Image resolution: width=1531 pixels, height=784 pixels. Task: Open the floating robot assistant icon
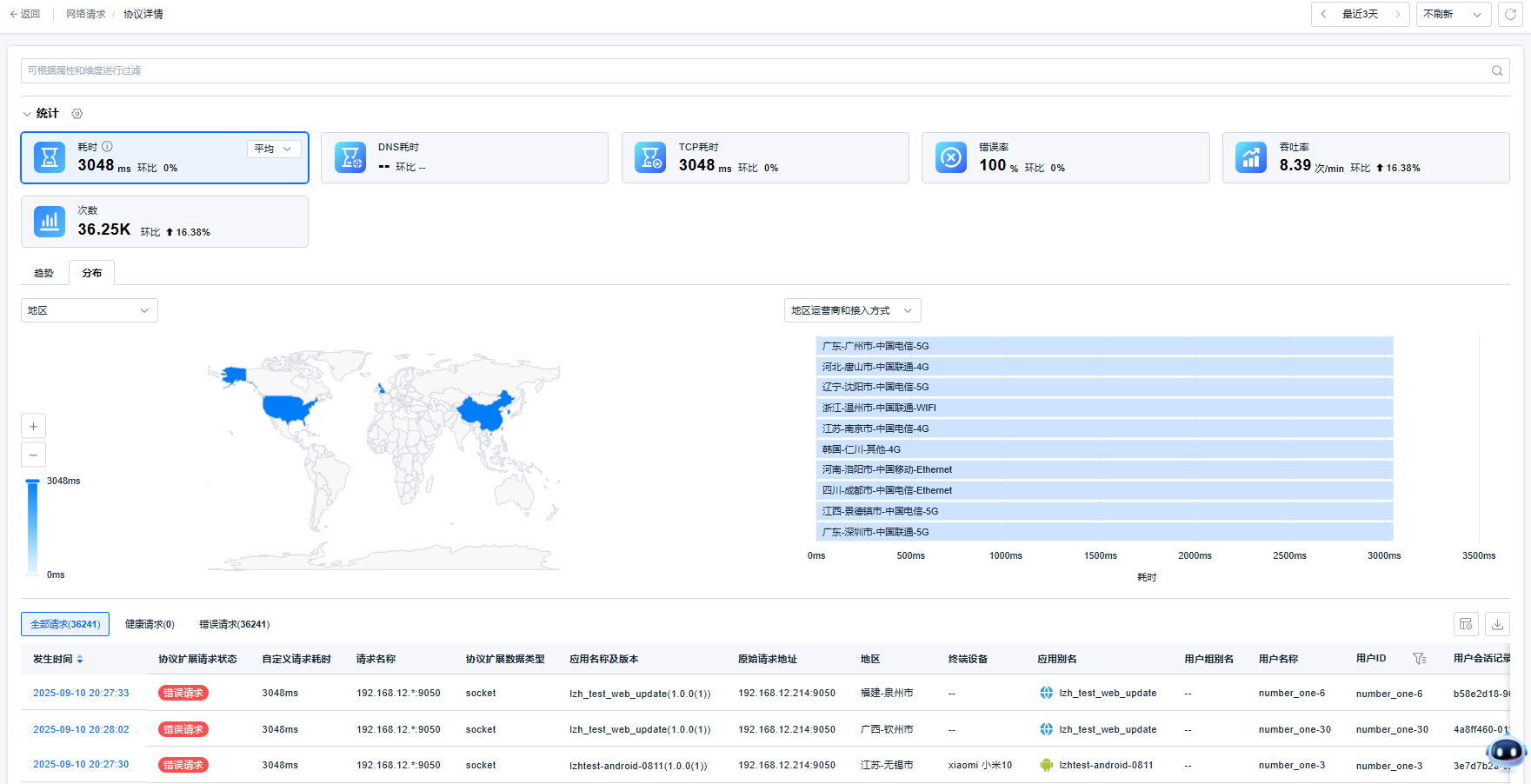[x=1505, y=751]
